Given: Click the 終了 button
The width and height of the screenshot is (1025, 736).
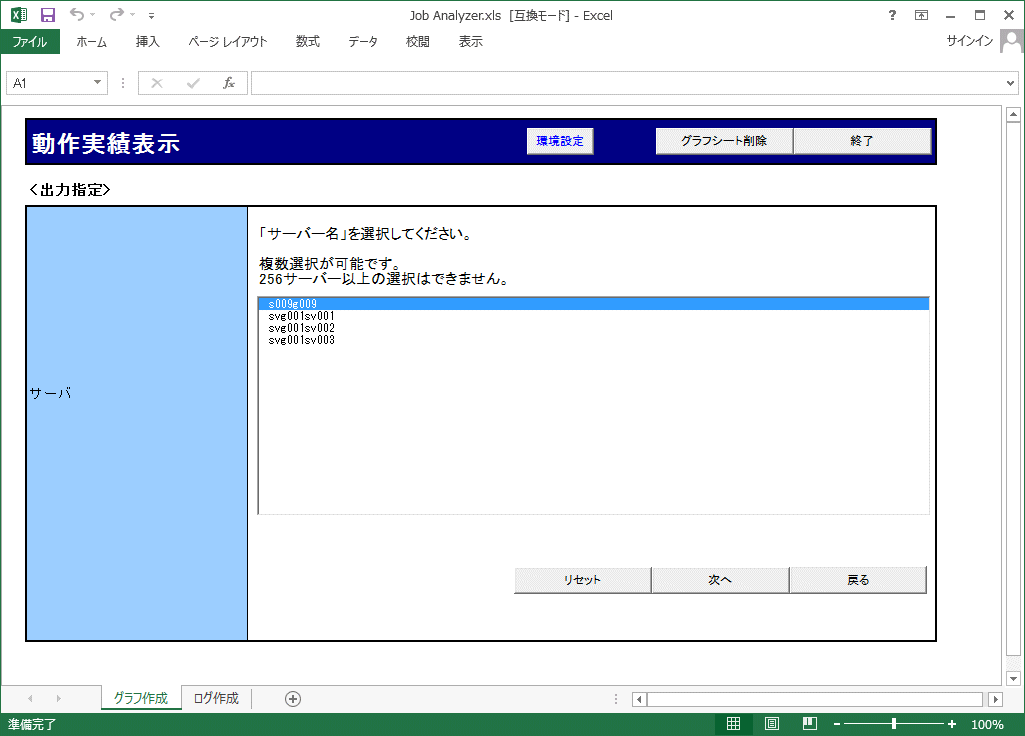Looking at the screenshot, I should [x=862, y=141].
